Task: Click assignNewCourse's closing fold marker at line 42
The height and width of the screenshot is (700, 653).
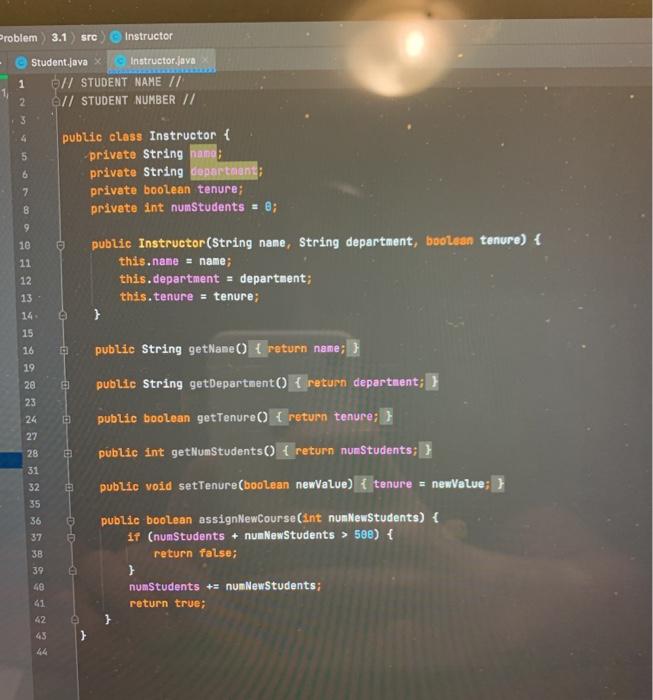Action: [75, 620]
